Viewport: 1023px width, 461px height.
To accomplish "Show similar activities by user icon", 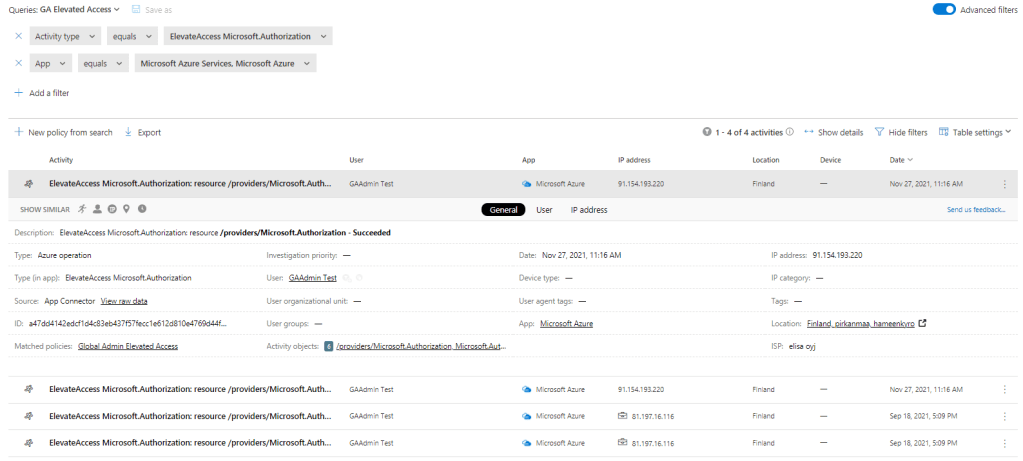I will [x=97, y=209].
